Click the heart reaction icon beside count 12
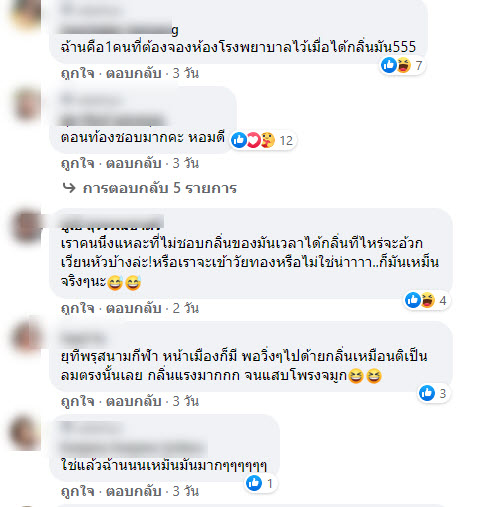Image resolution: width=486 pixels, height=507 pixels. pyautogui.click(x=253, y=140)
